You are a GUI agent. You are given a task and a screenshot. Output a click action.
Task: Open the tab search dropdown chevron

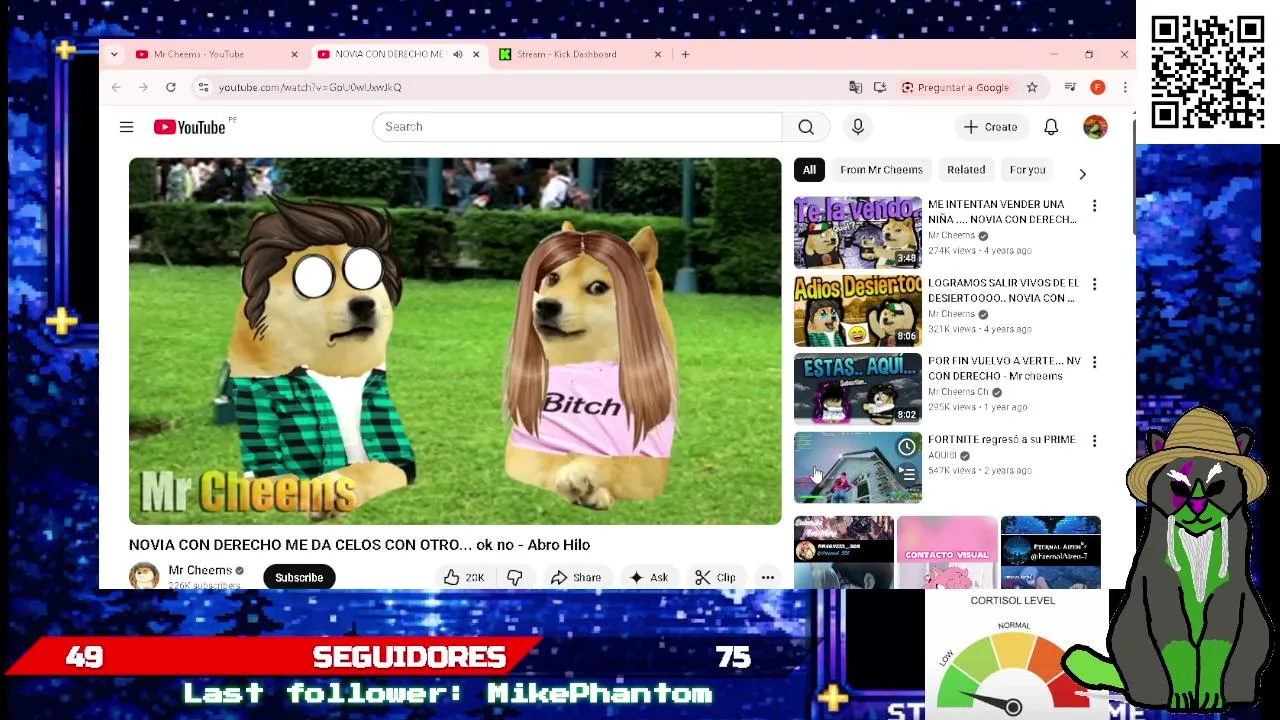pyautogui.click(x=114, y=54)
